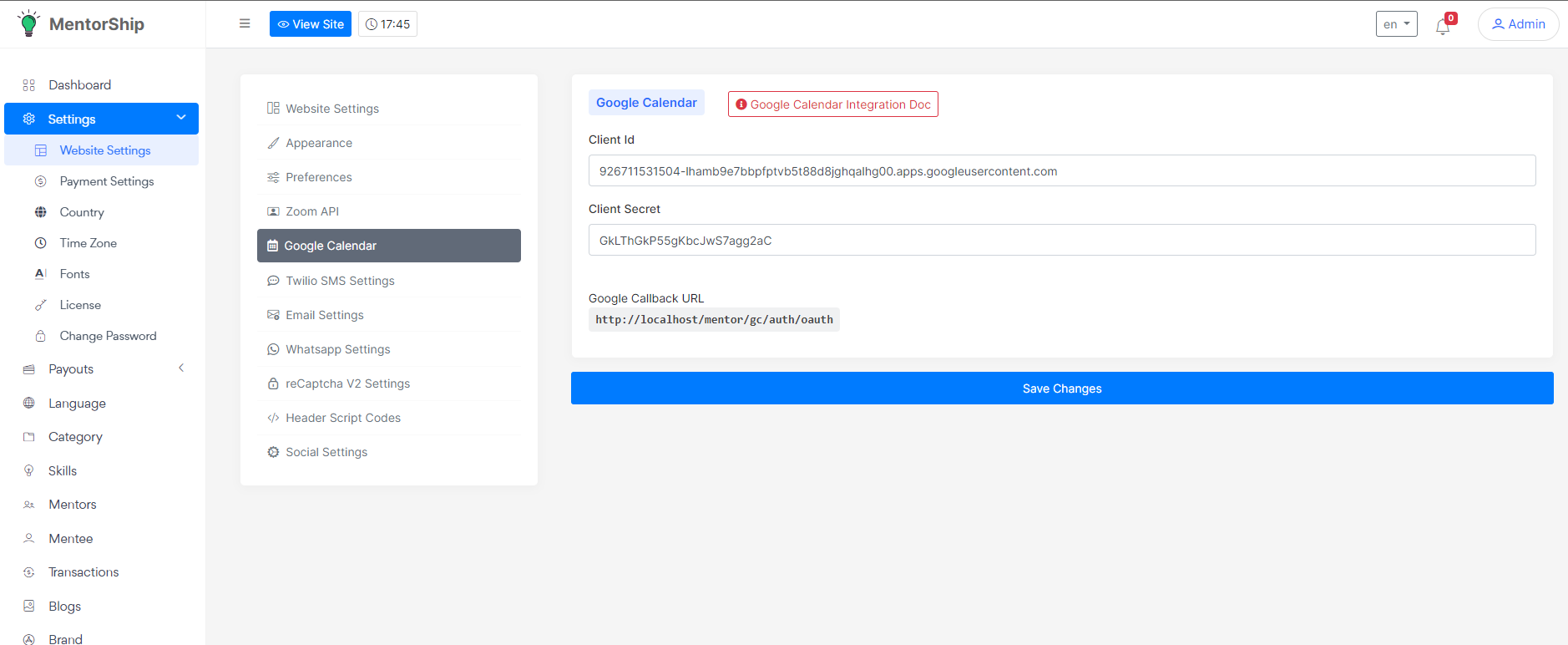Open Google Calendar Integration Doc link
Image resolution: width=1568 pixels, height=645 pixels.
[x=832, y=104]
